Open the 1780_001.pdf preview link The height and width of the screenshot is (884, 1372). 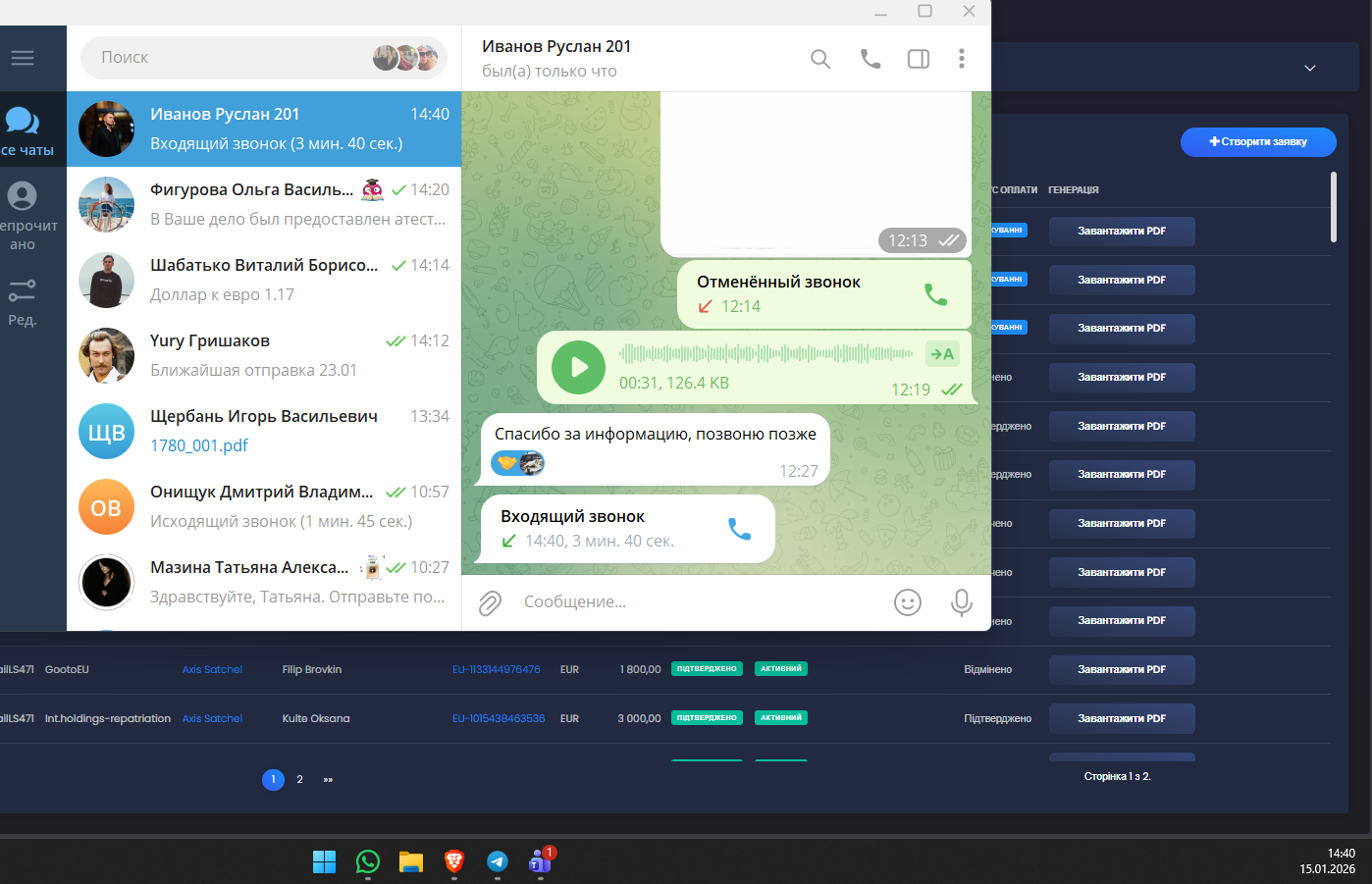point(199,445)
